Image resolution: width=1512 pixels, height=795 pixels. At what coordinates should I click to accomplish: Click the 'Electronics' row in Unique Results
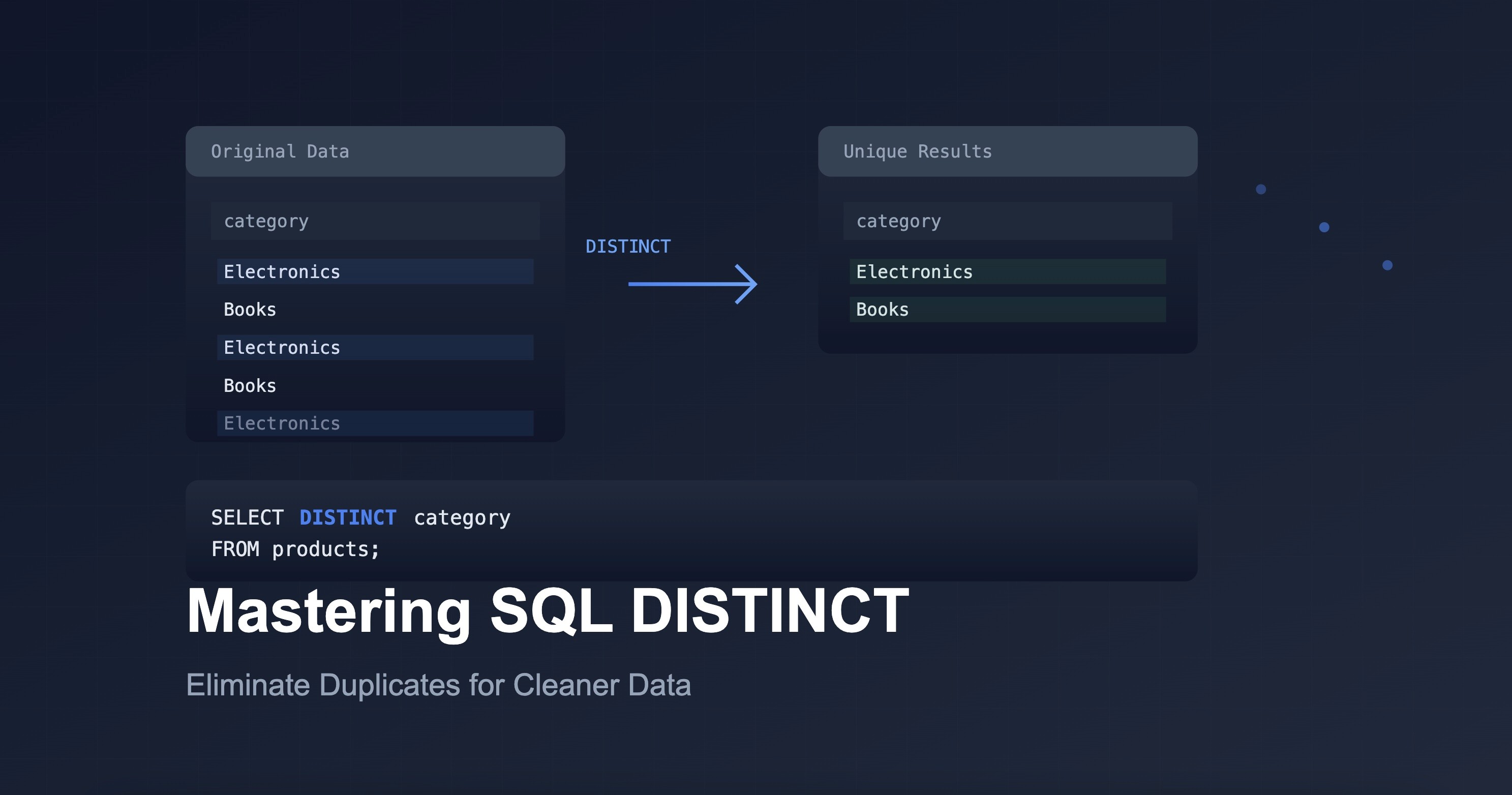tap(1007, 271)
